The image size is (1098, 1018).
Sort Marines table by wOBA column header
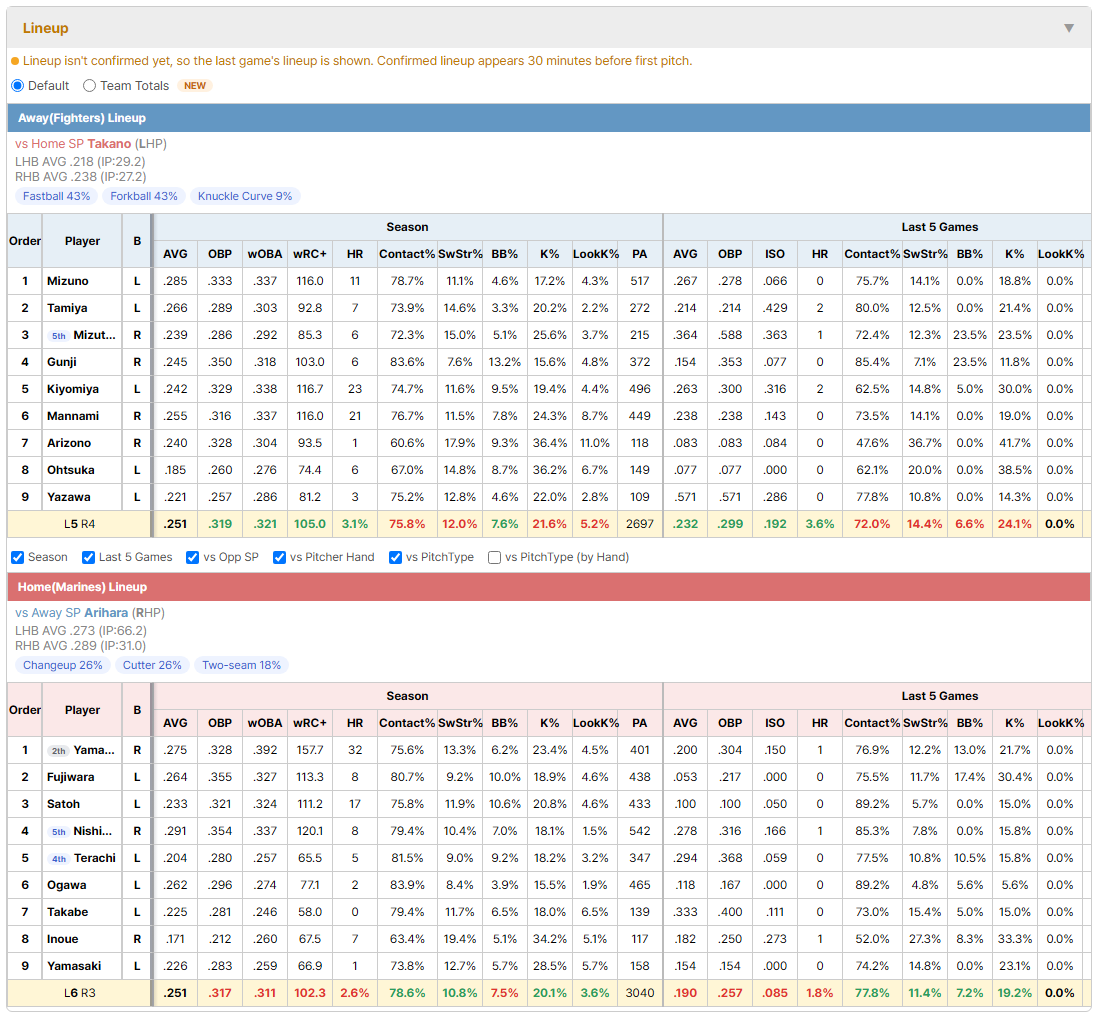coord(265,723)
